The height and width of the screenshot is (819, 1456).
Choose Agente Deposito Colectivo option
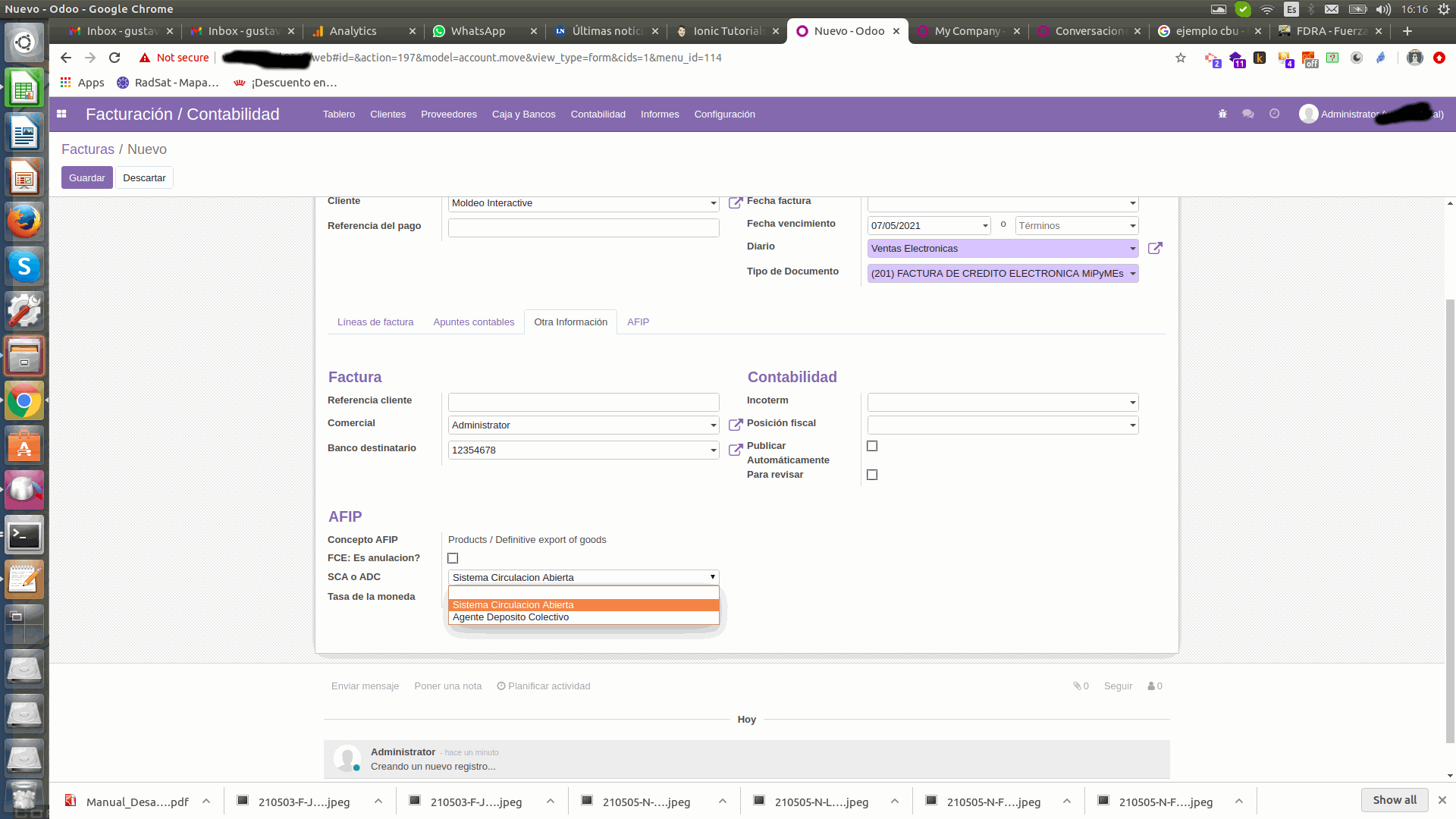[x=583, y=617]
